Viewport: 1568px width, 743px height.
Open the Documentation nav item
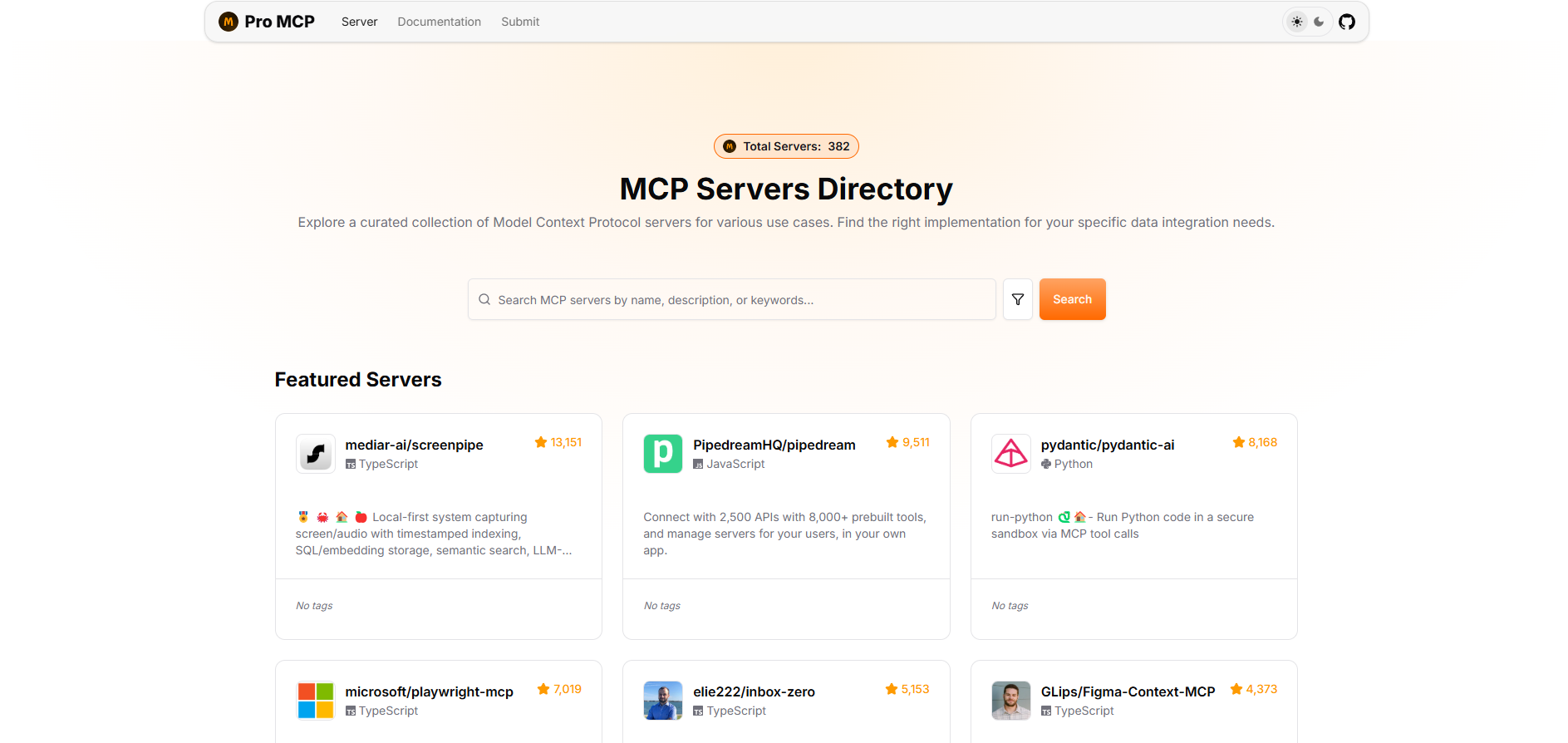tap(439, 22)
